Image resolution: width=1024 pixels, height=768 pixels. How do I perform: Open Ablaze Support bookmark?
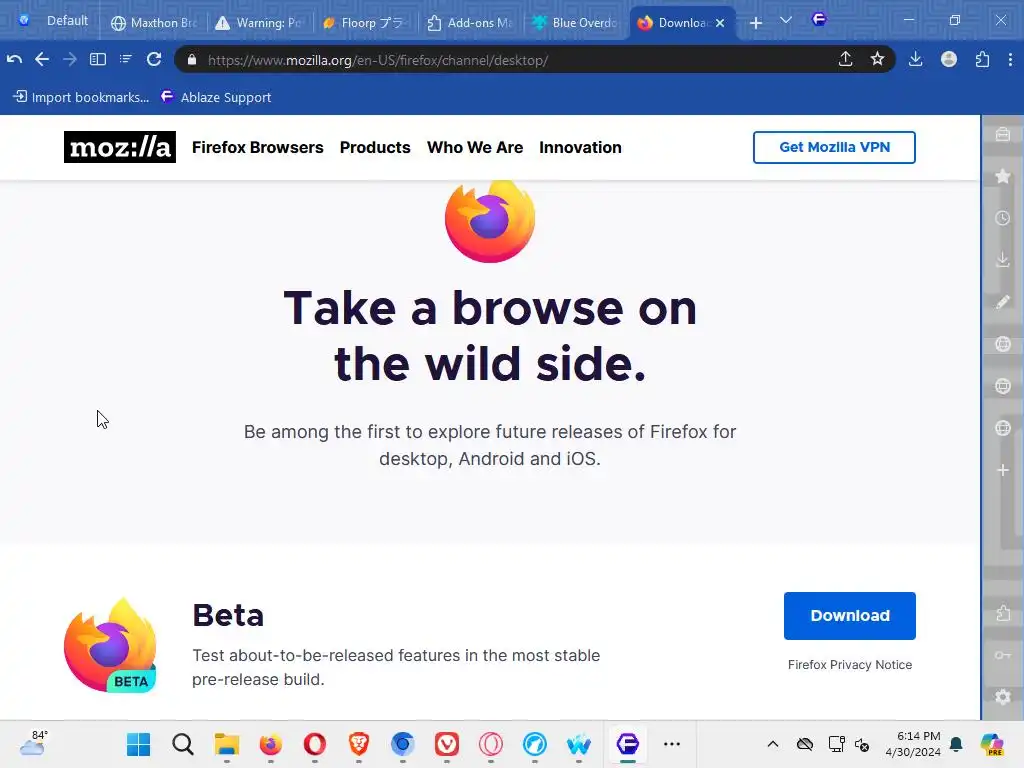click(x=216, y=97)
